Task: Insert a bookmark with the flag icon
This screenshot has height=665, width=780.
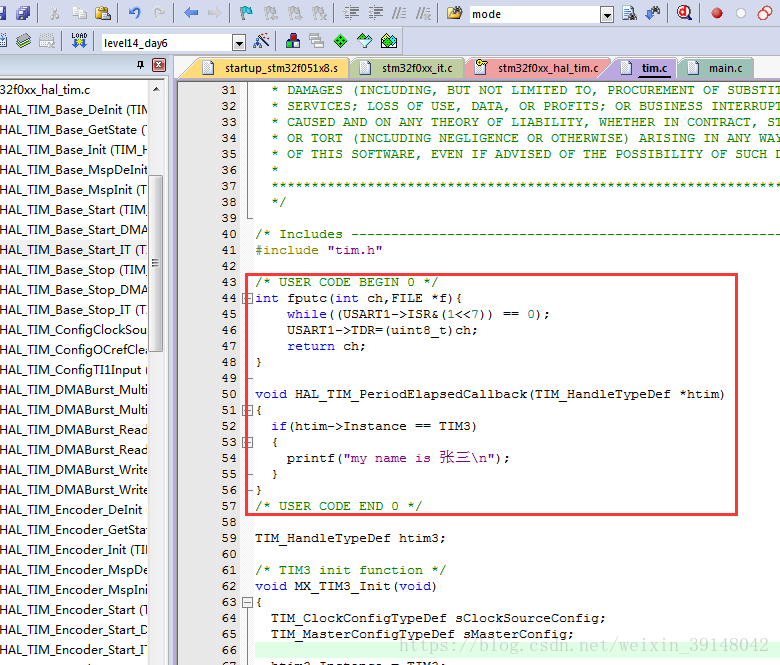Action: pos(246,13)
